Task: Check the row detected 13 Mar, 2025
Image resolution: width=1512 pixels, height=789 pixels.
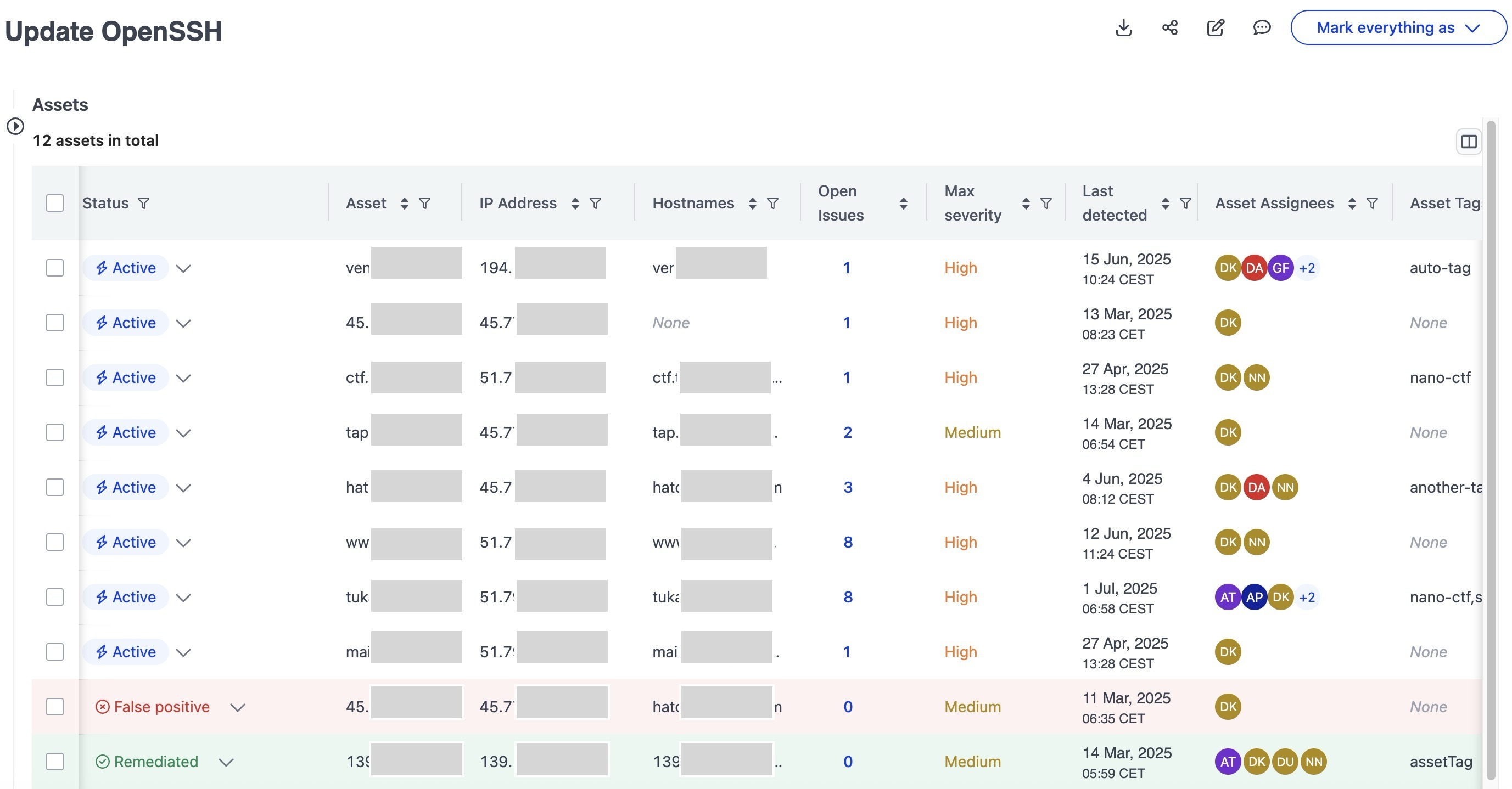Action: pos(54,323)
